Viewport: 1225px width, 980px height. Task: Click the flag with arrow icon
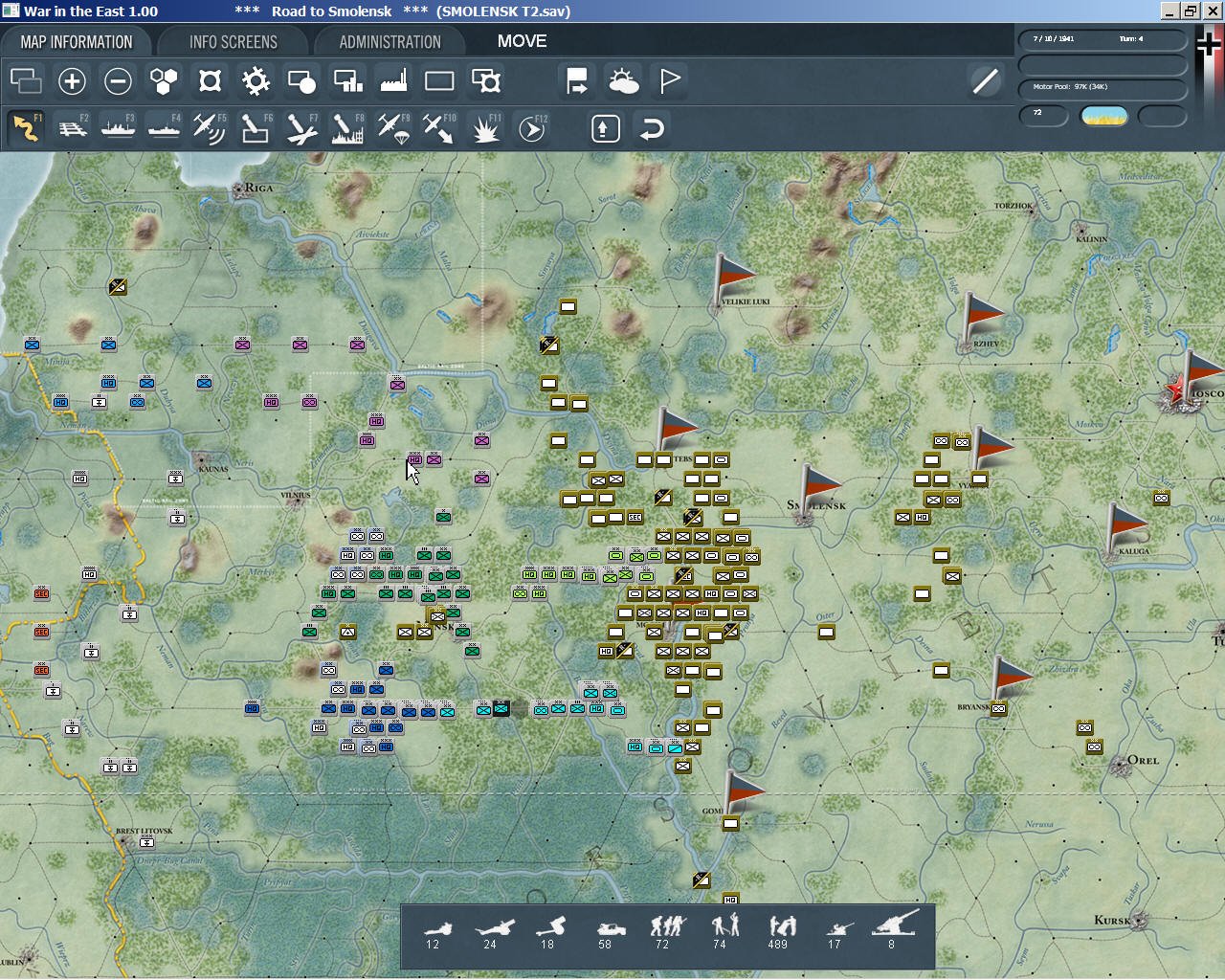(577, 81)
